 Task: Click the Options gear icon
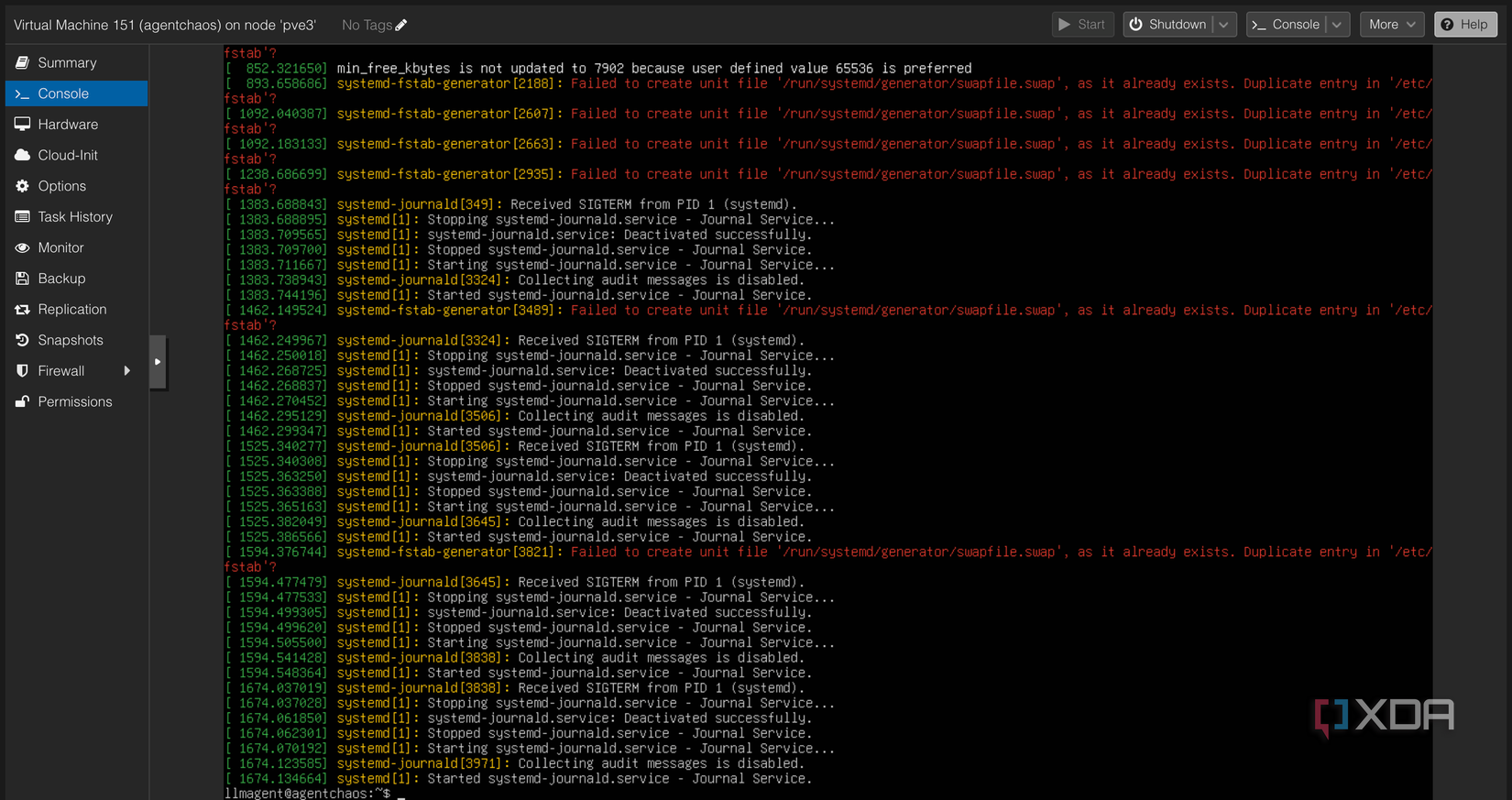click(22, 186)
